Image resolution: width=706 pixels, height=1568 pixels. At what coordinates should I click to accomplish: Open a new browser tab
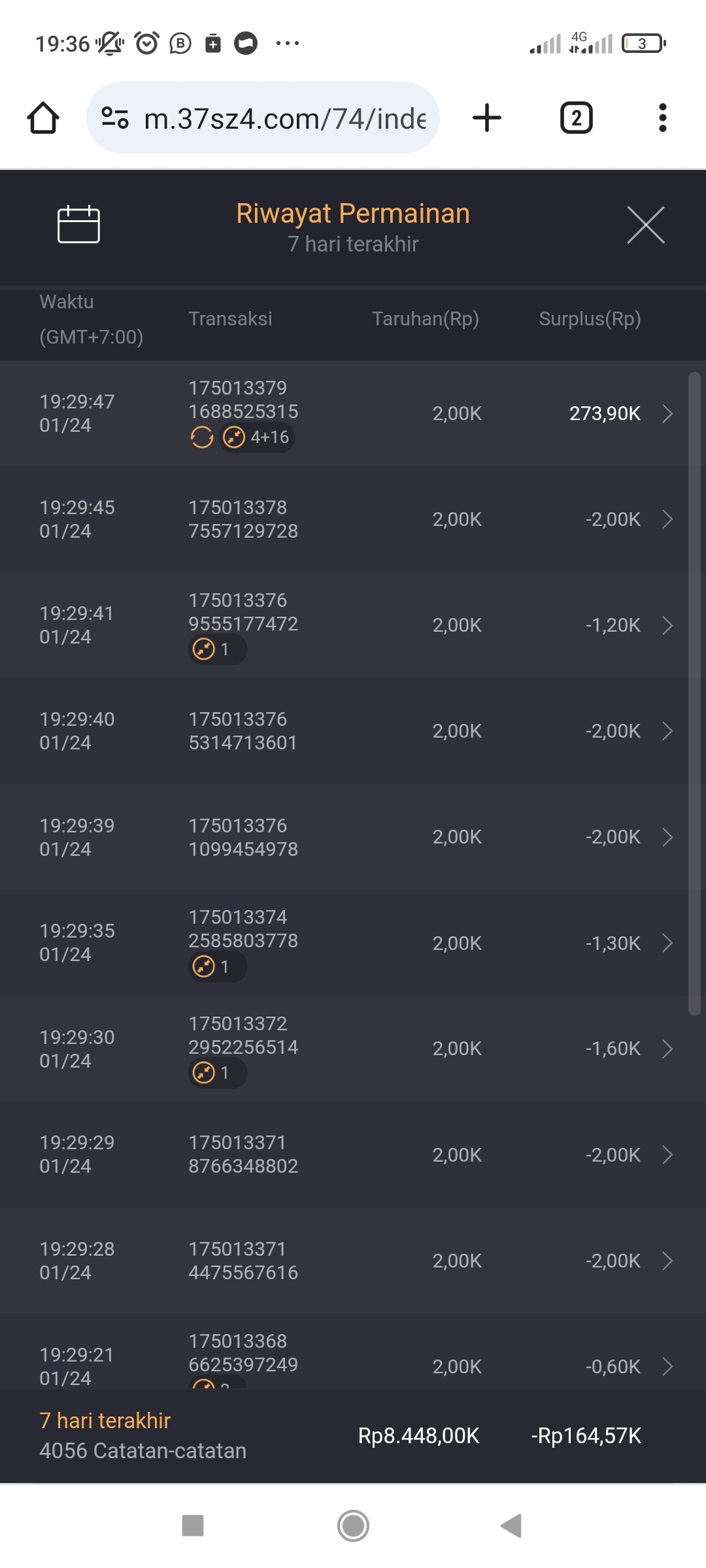(x=486, y=118)
